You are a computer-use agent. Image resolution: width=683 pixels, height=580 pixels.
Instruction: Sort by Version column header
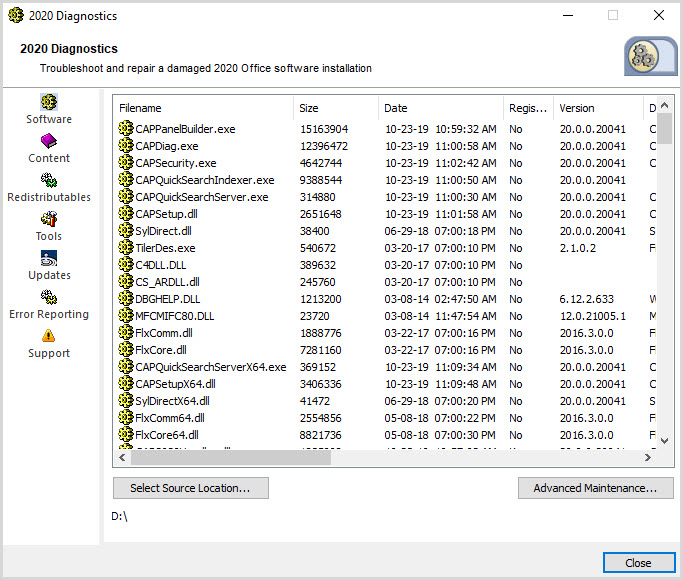(598, 108)
